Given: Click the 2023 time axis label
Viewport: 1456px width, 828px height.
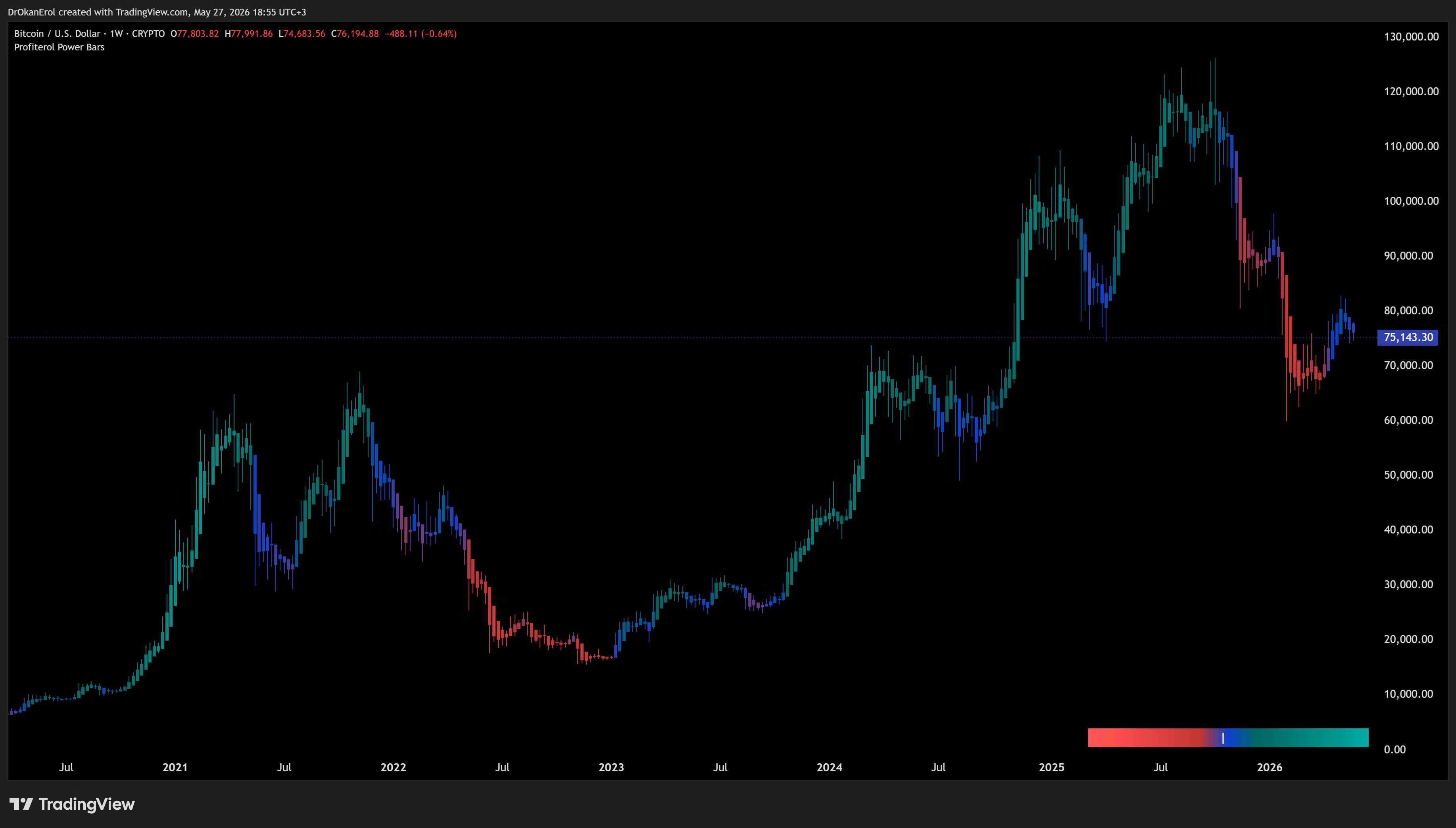Looking at the screenshot, I should click(x=611, y=767).
